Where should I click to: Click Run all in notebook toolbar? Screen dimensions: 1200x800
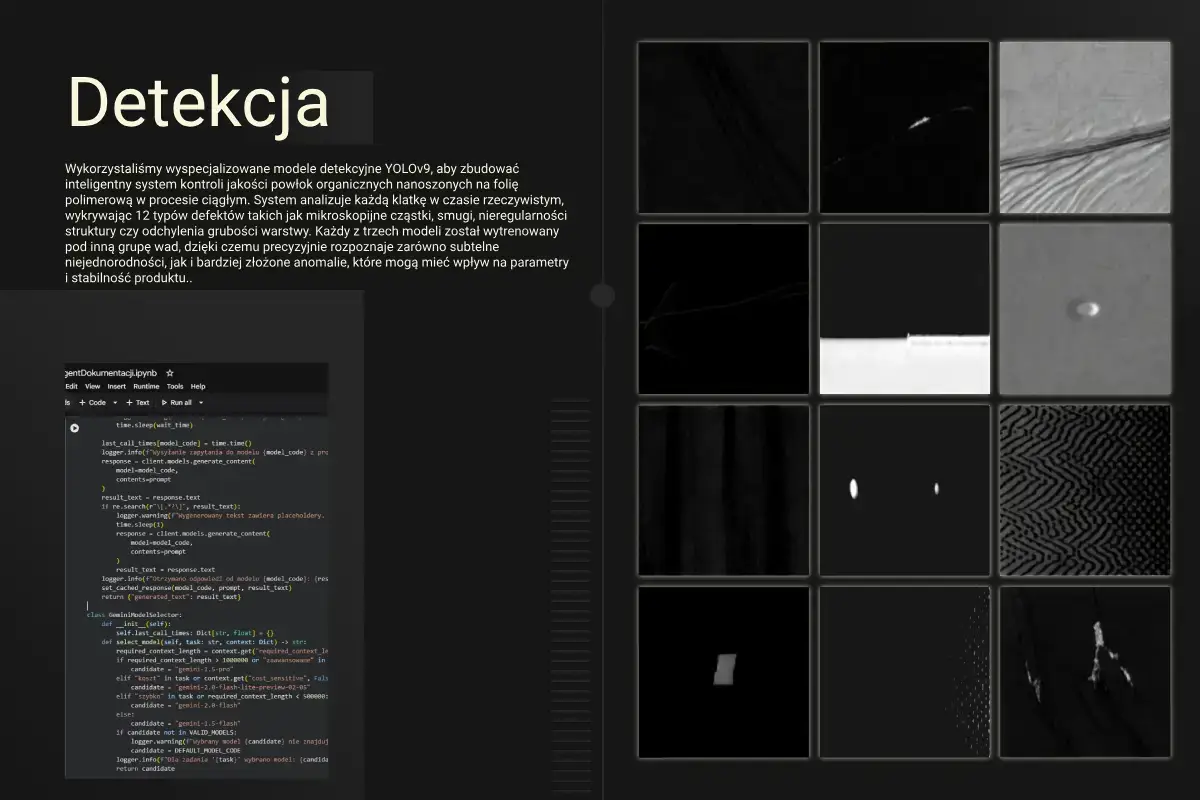(x=180, y=402)
